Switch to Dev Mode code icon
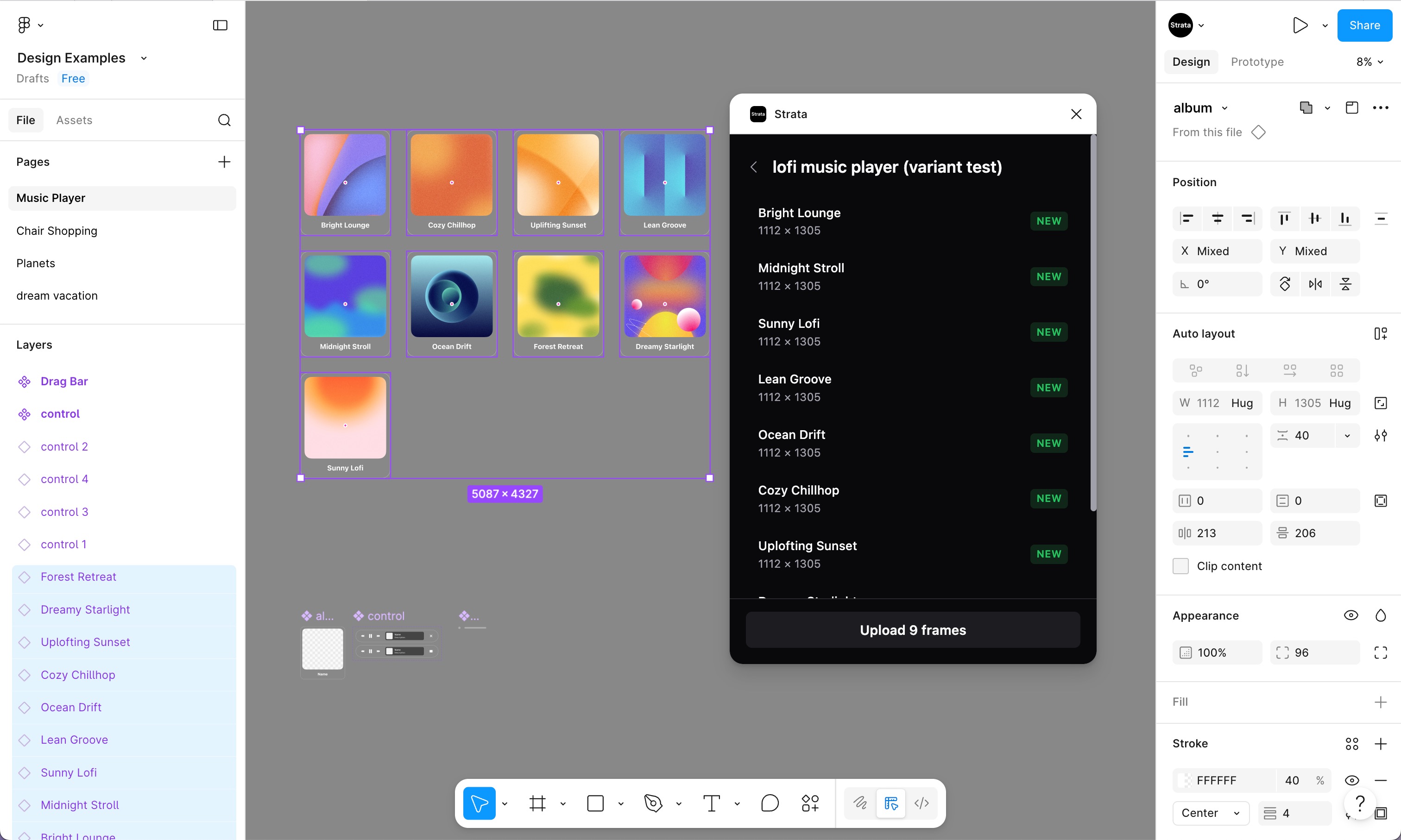 point(921,803)
